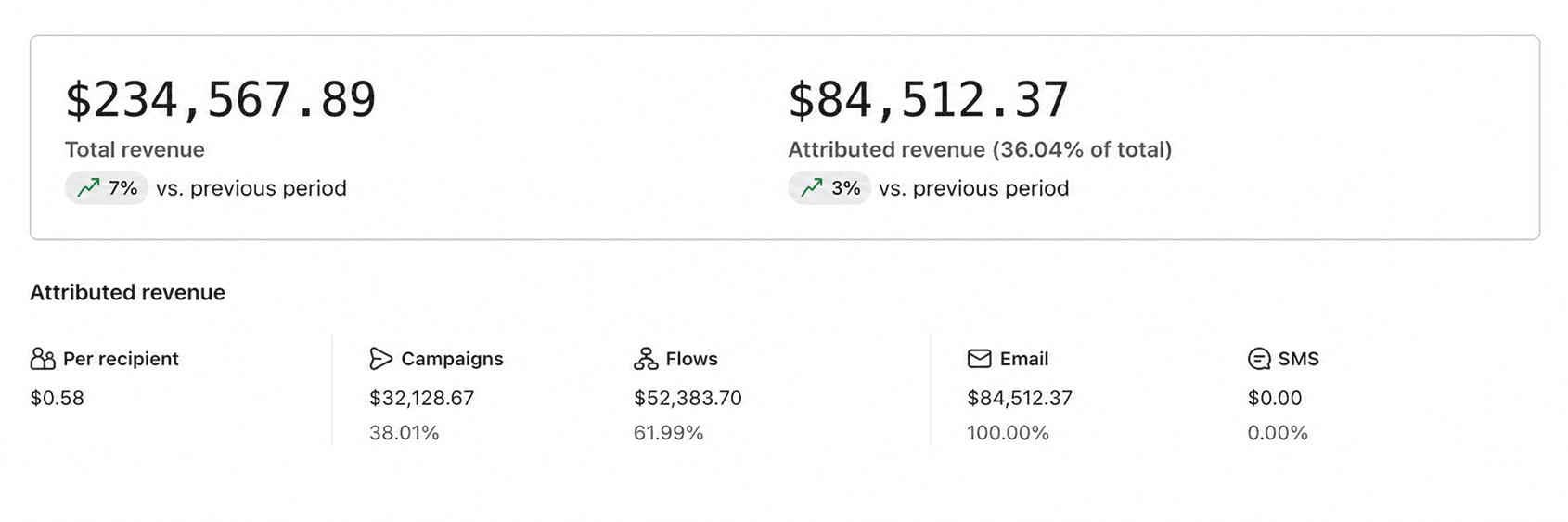Click the Per recipient label
This screenshot has height=522, width=1568.
pyautogui.click(x=121, y=359)
